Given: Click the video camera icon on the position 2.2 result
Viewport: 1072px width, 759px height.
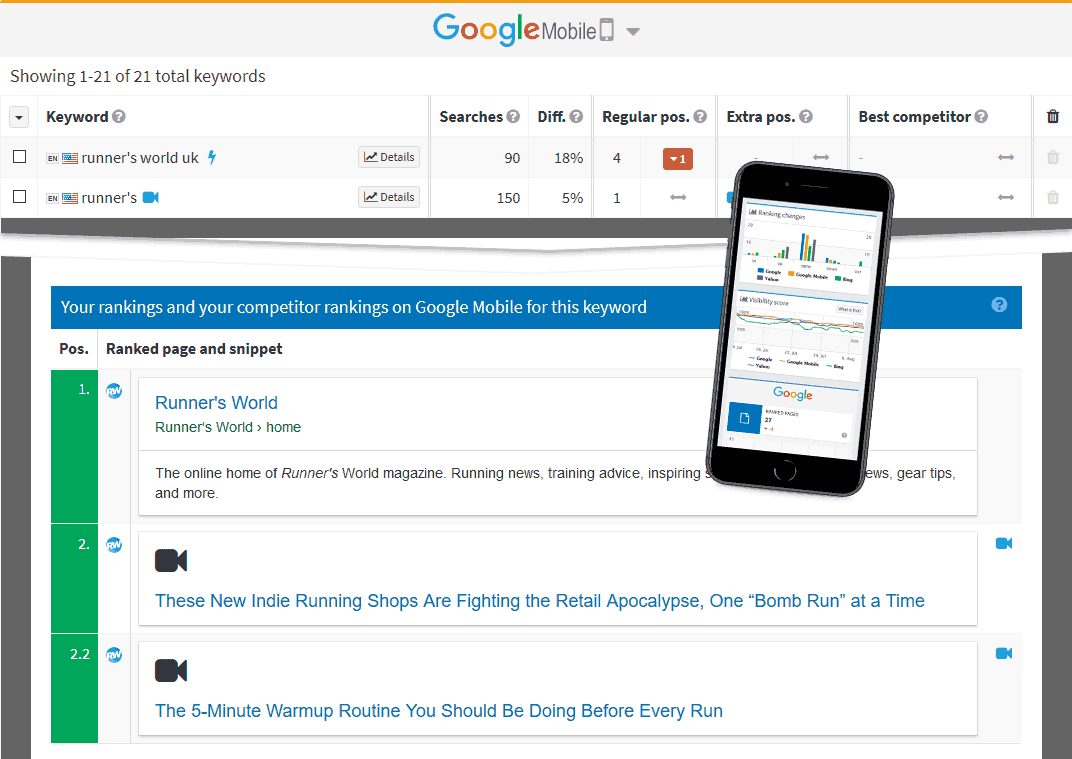Looking at the screenshot, I should pyautogui.click(x=171, y=670).
